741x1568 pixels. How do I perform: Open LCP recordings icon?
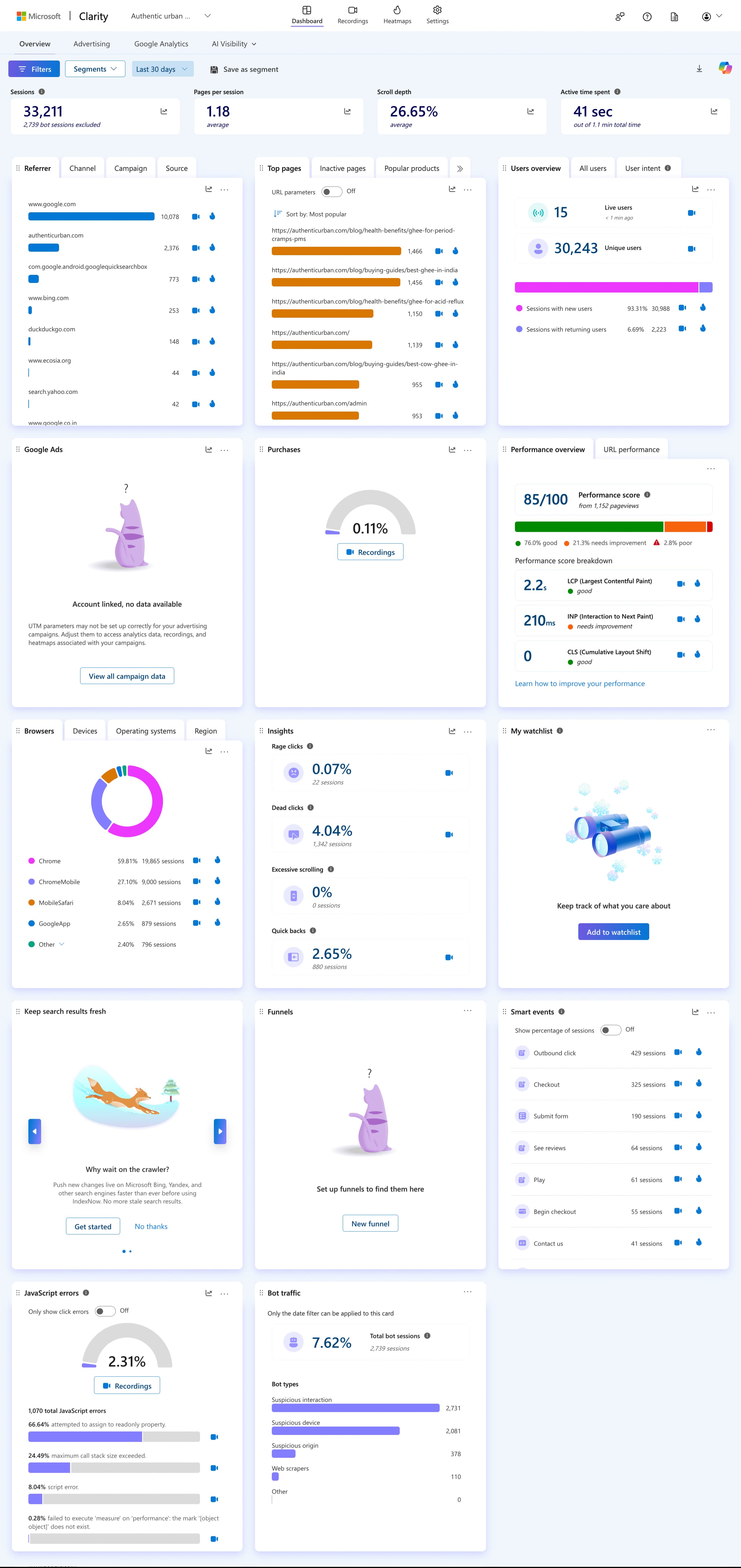click(x=681, y=584)
